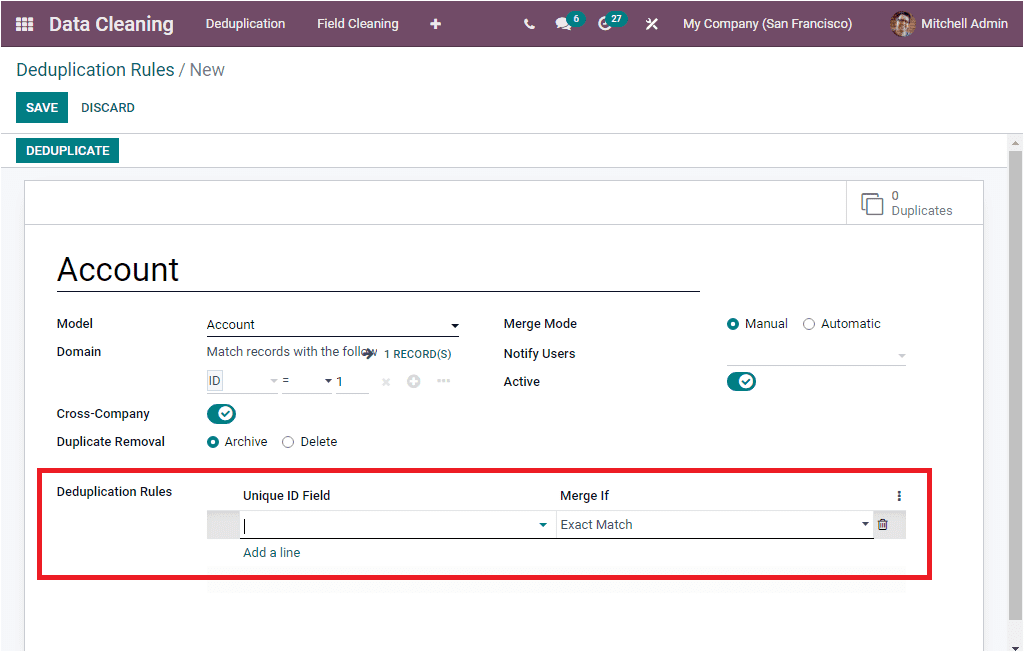Click the plus icon in navbar
This screenshot has height=652, width=1024.
tap(436, 24)
